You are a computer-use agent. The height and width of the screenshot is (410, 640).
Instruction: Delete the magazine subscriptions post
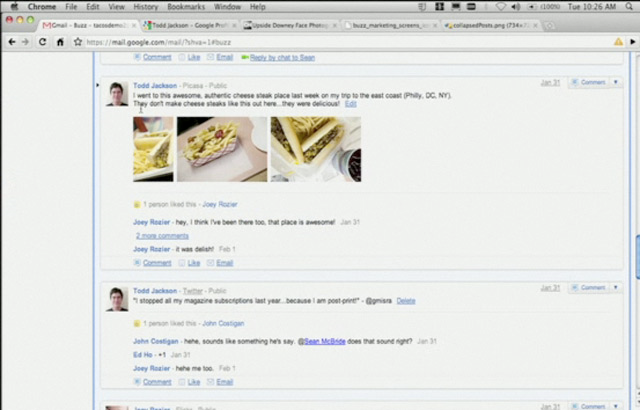tap(406, 301)
